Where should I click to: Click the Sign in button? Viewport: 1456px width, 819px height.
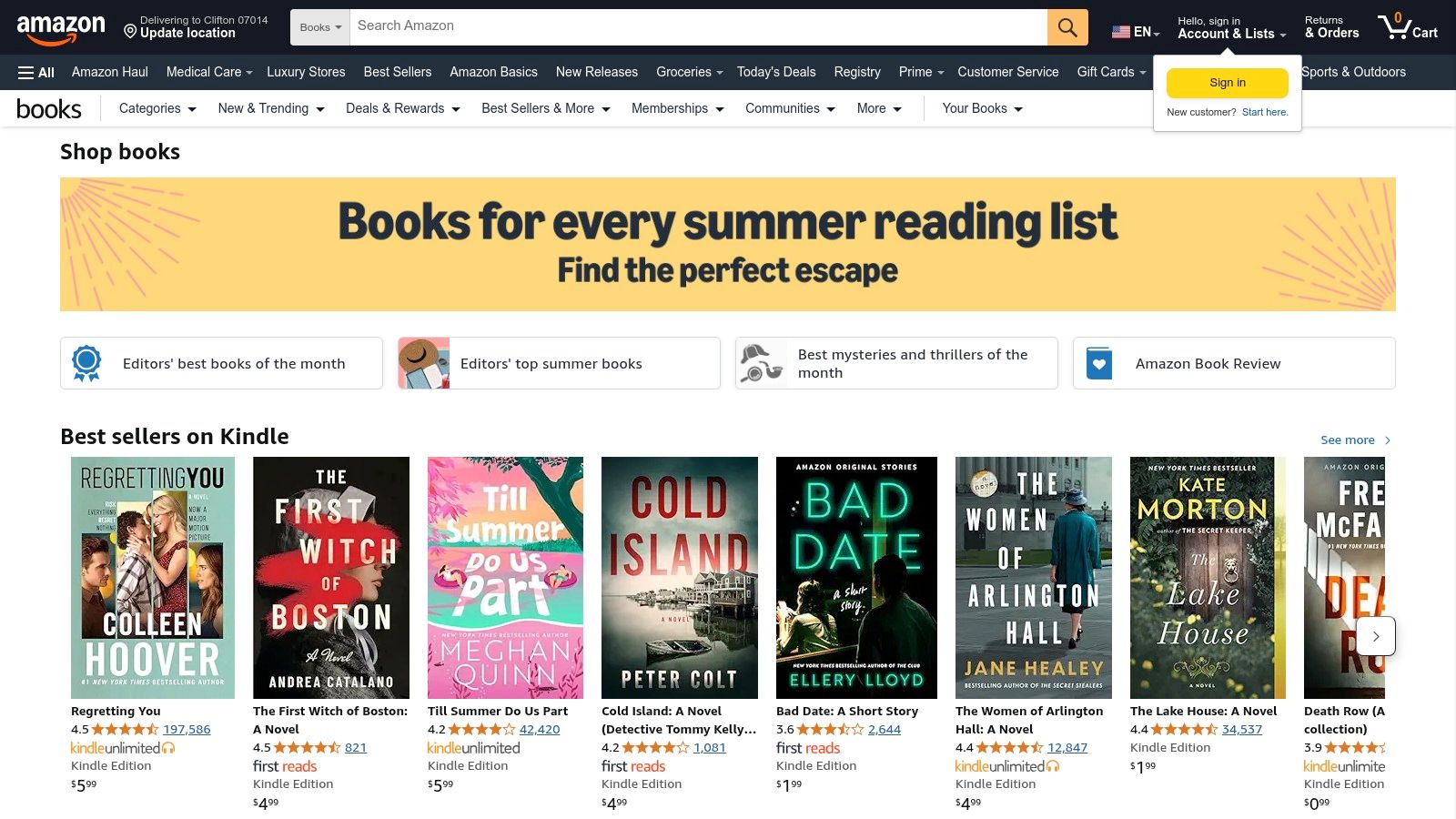1227,82
